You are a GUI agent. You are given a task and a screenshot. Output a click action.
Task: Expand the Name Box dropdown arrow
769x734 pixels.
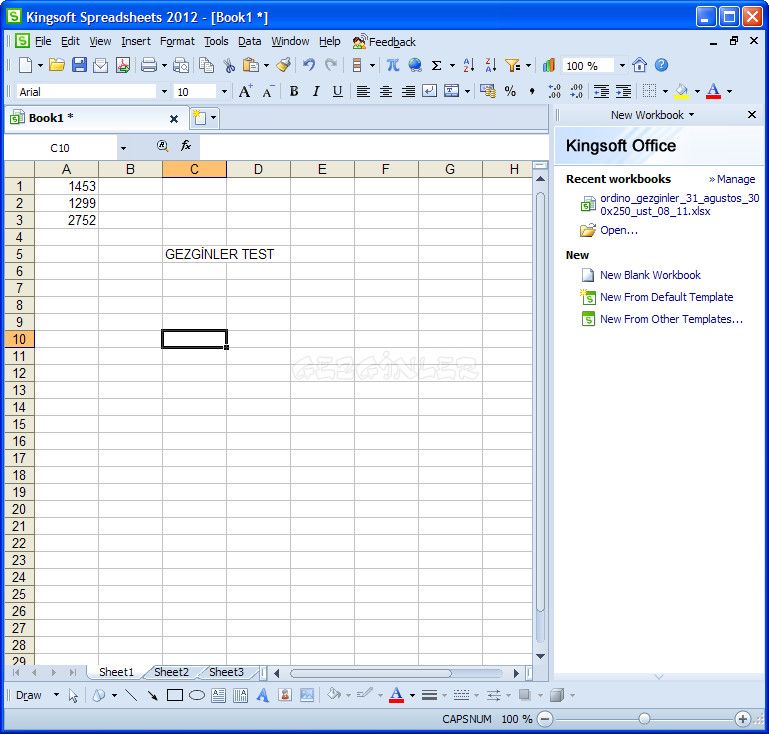click(x=123, y=148)
